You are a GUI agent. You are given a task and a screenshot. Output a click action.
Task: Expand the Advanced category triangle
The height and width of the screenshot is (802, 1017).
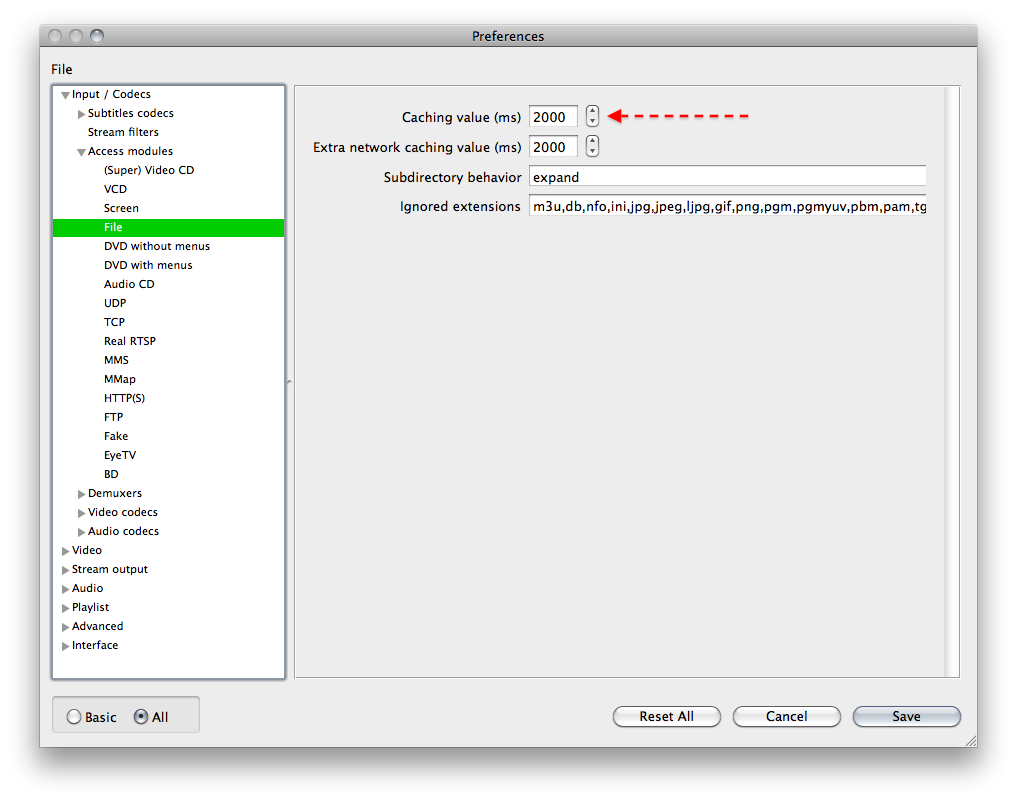coord(65,627)
